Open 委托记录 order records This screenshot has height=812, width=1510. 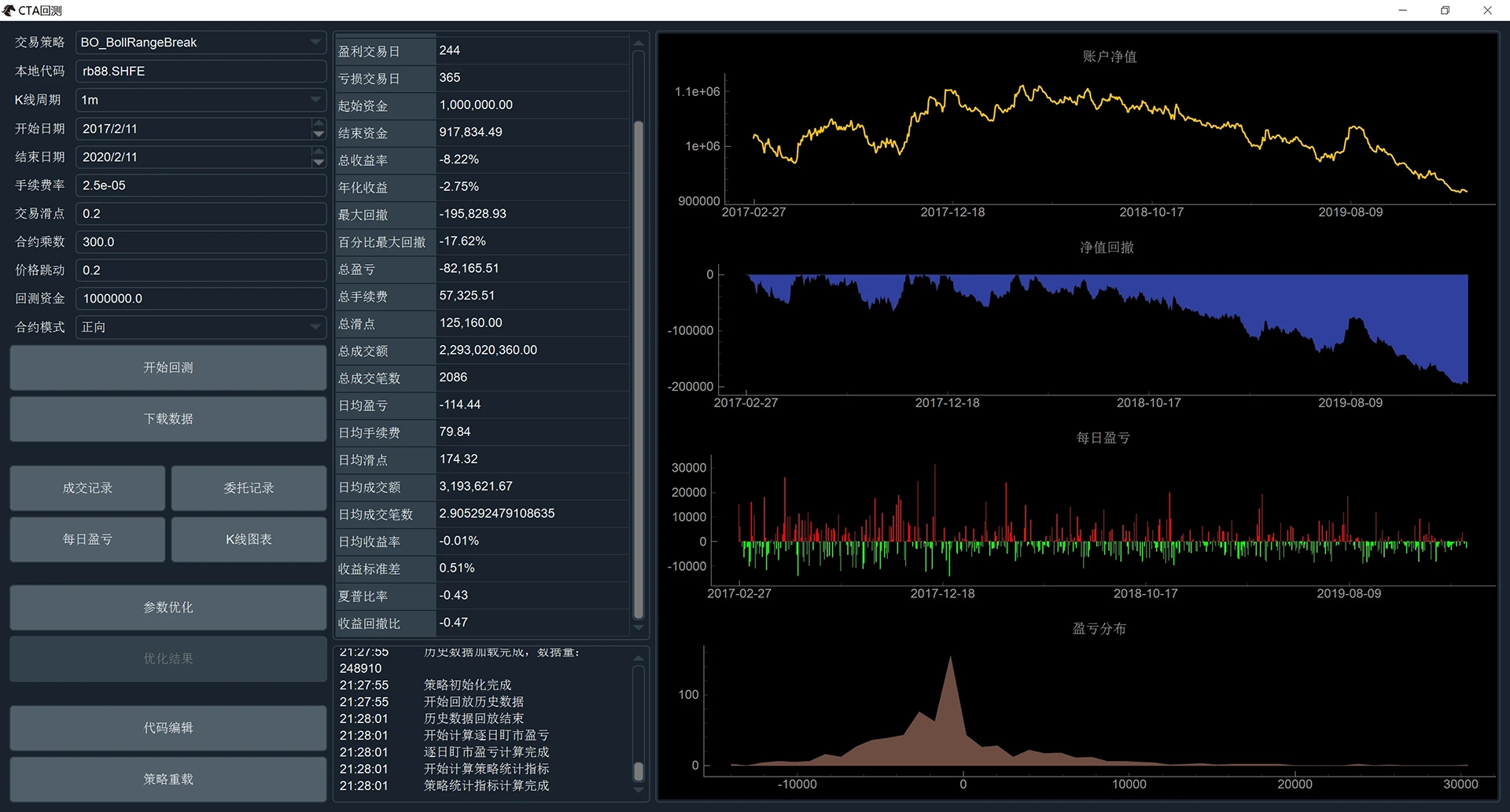249,488
